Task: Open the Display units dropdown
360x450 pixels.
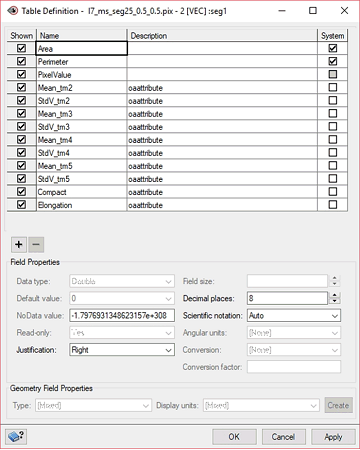Action: 261,405
